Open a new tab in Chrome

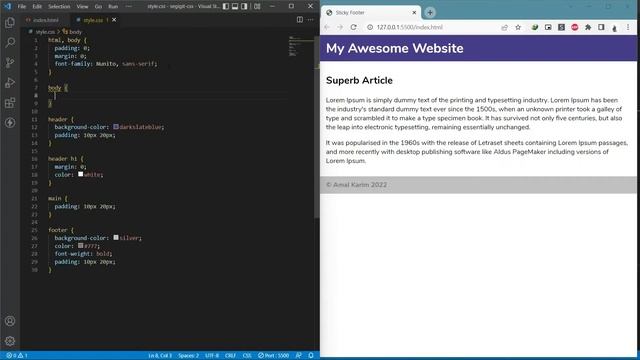click(430, 13)
